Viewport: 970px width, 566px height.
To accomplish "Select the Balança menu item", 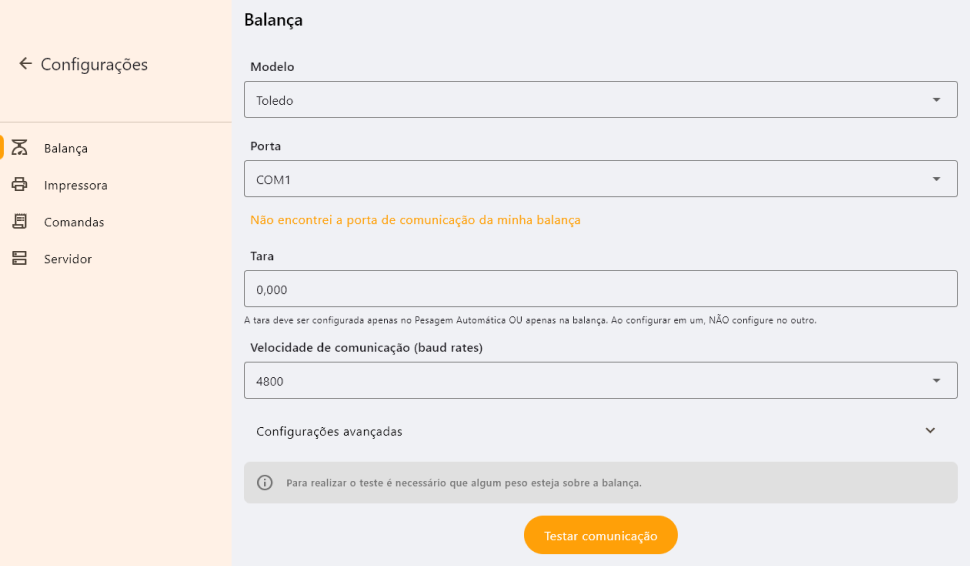I will [66, 148].
